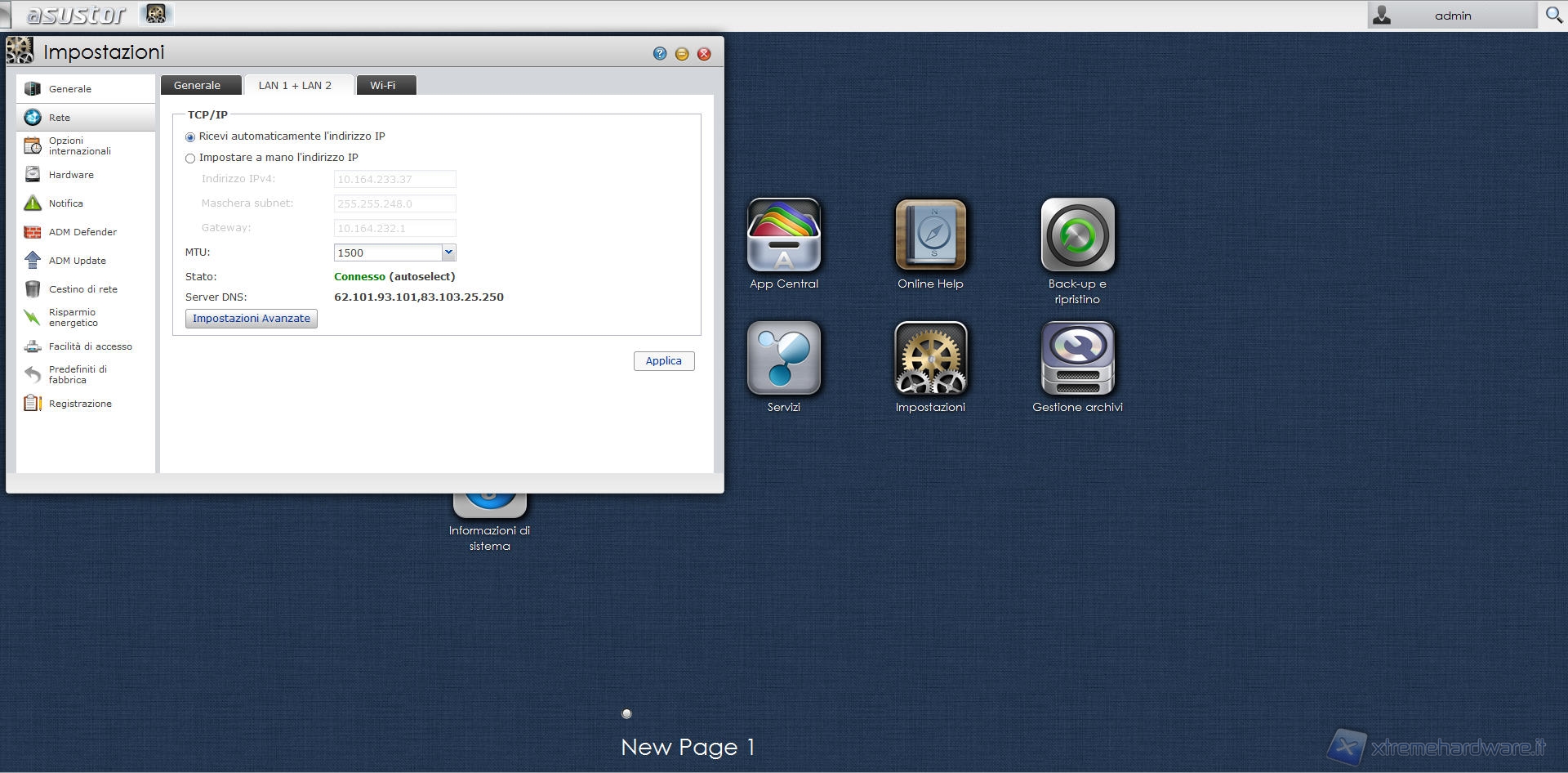
Task: Open the admin user menu
Action: pos(1451,16)
